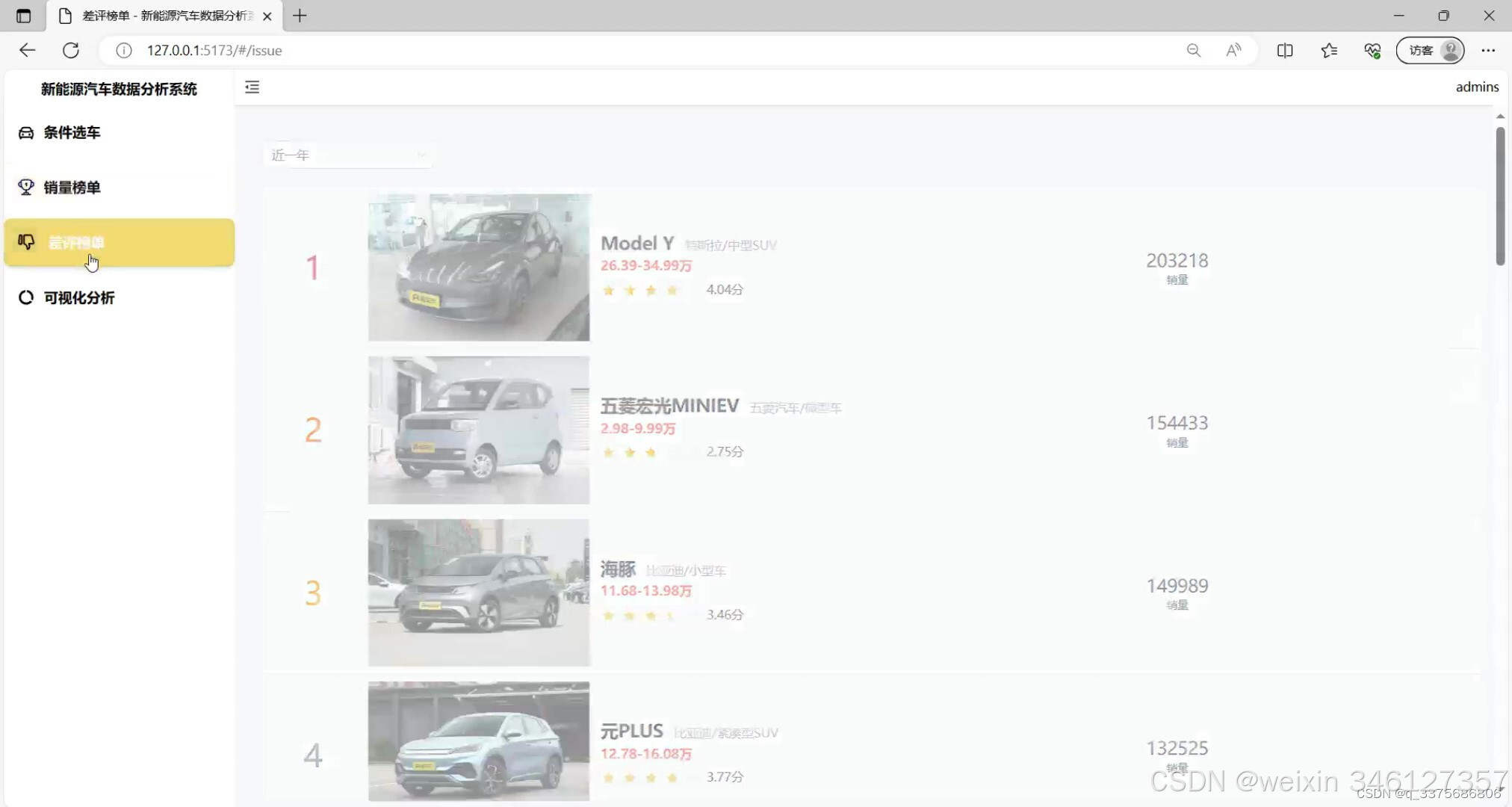Click the 海豚 car thumbnail image
This screenshot has width=1512, height=807.
pos(479,593)
